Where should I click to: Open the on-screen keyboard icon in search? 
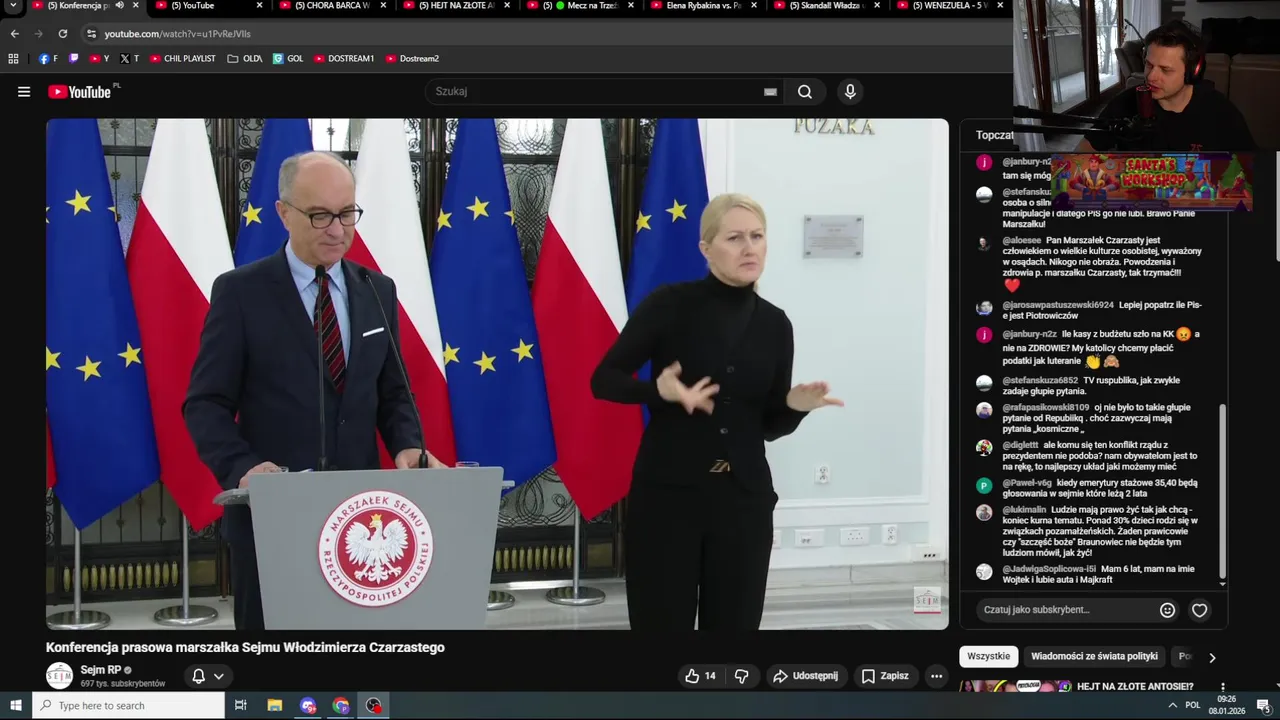click(770, 92)
